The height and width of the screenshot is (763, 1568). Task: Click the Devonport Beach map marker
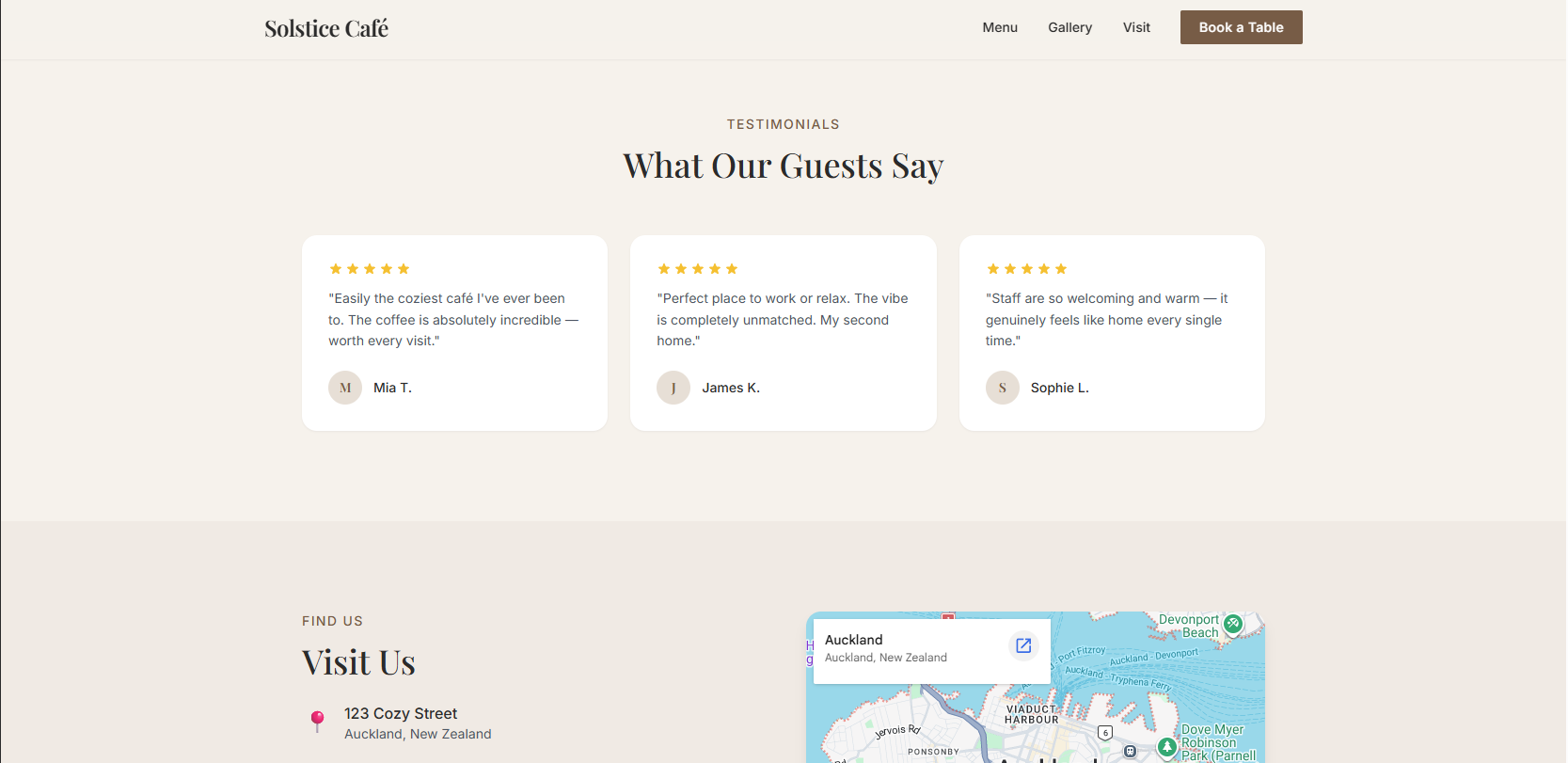click(1233, 623)
